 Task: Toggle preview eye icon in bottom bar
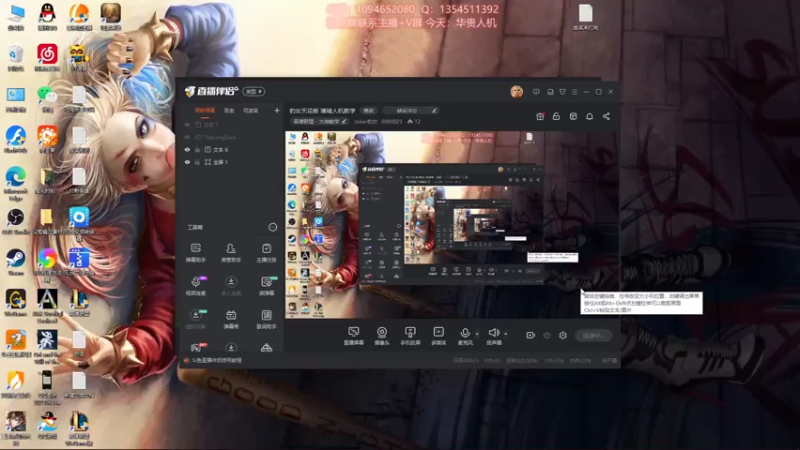click(547, 335)
